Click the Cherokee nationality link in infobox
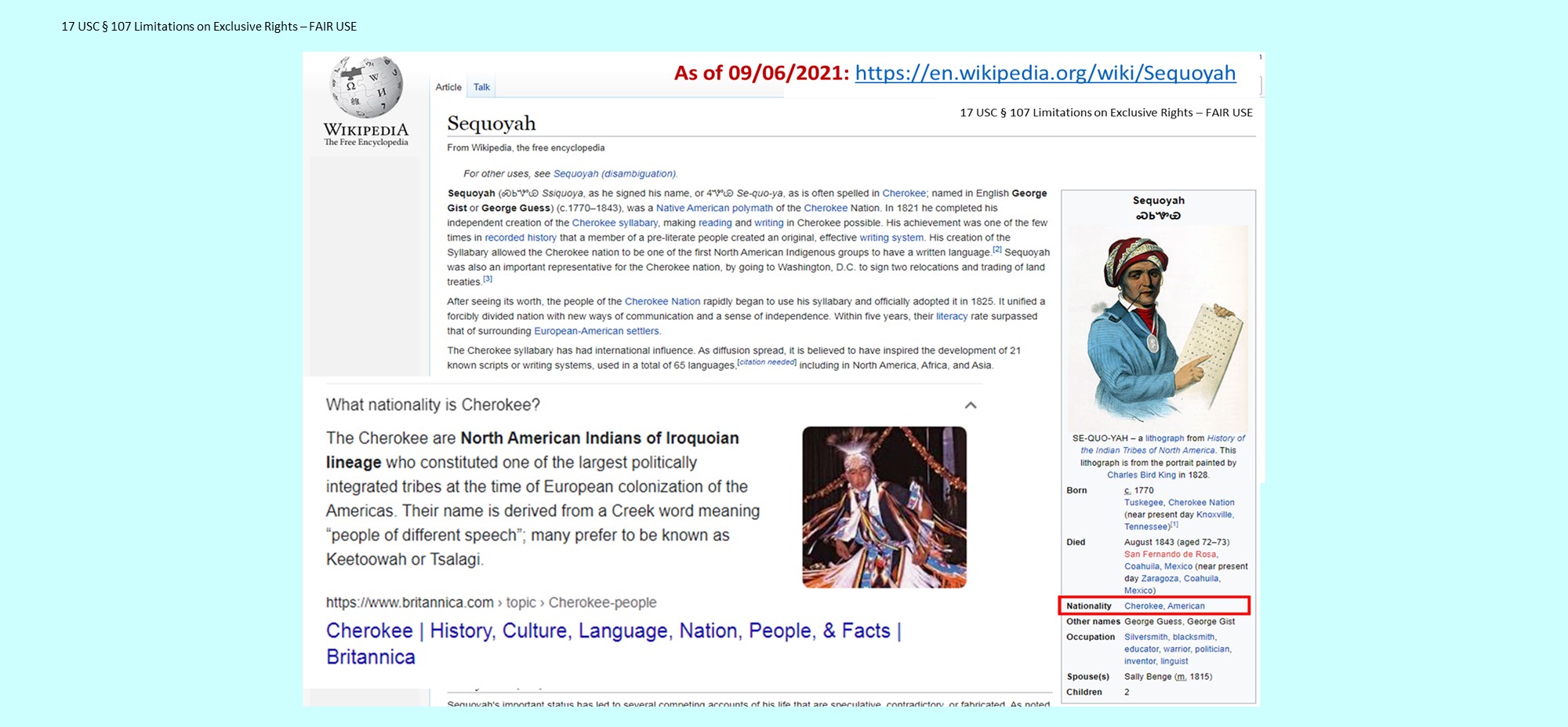 click(x=1143, y=605)
